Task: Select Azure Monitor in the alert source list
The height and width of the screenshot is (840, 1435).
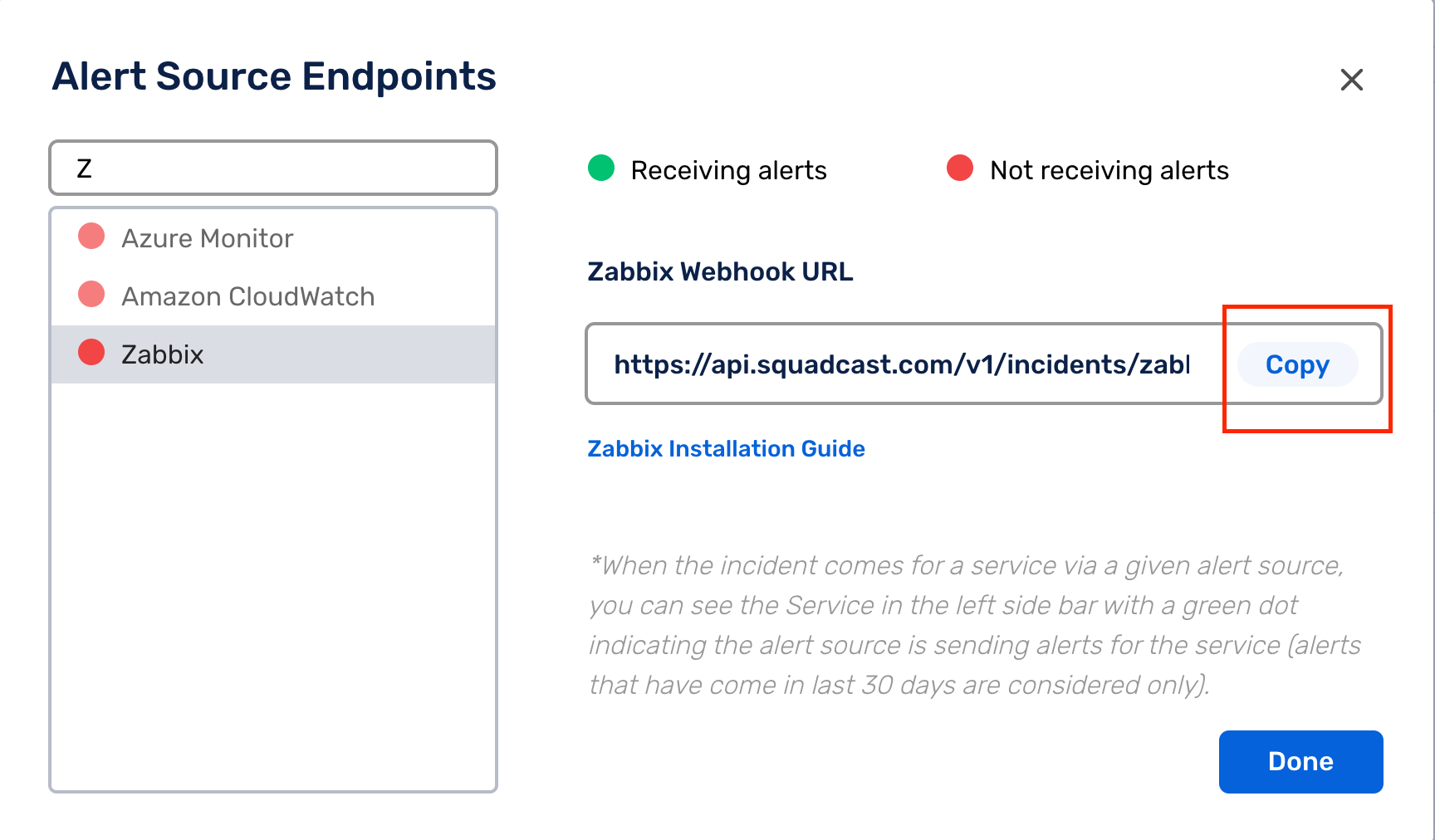Action: coord(273,238)
